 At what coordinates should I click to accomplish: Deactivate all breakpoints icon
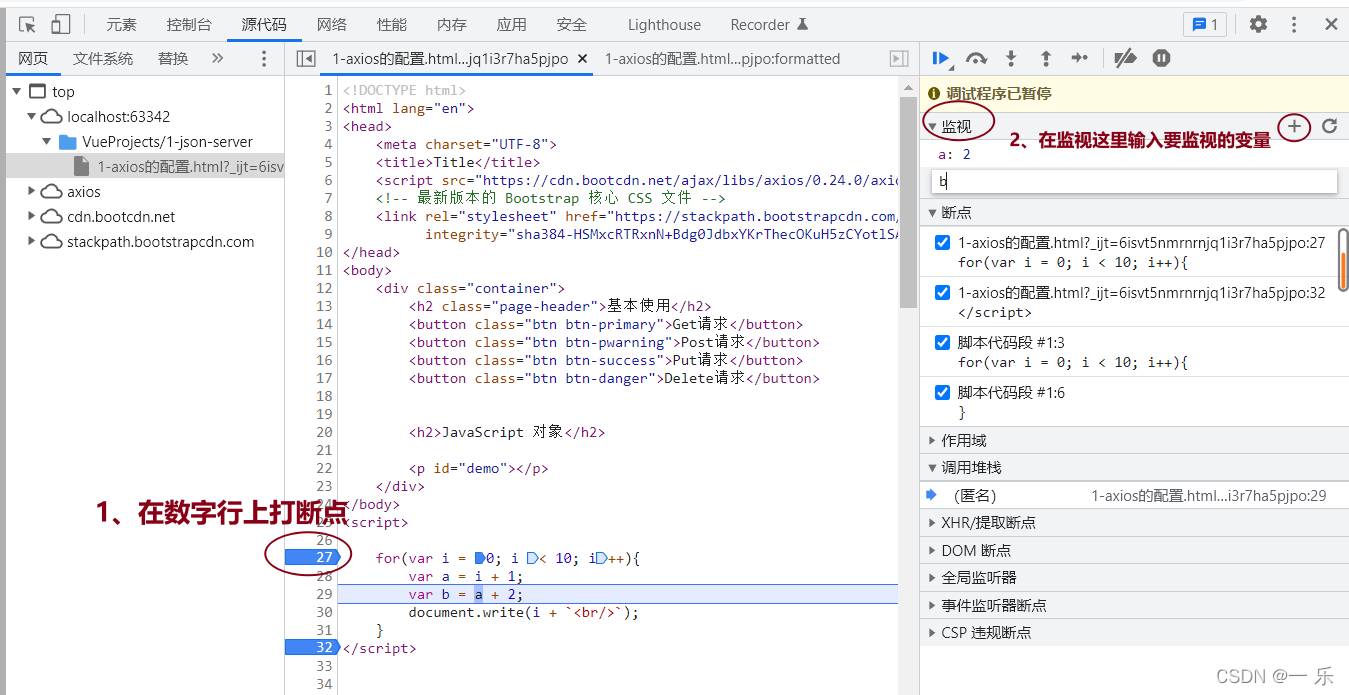coord(1126,59)
